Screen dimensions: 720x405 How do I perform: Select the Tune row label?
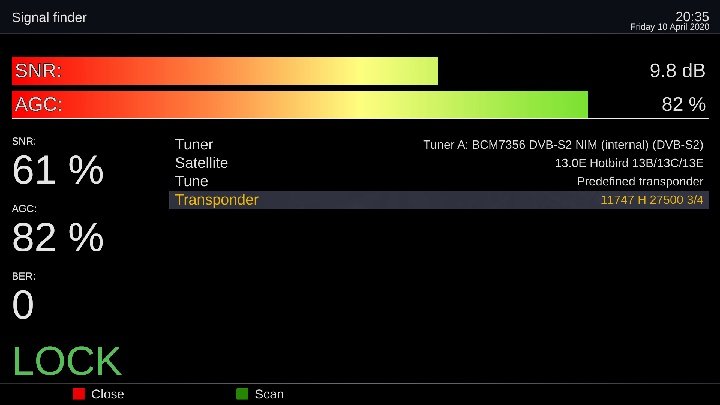pos(191,181)
